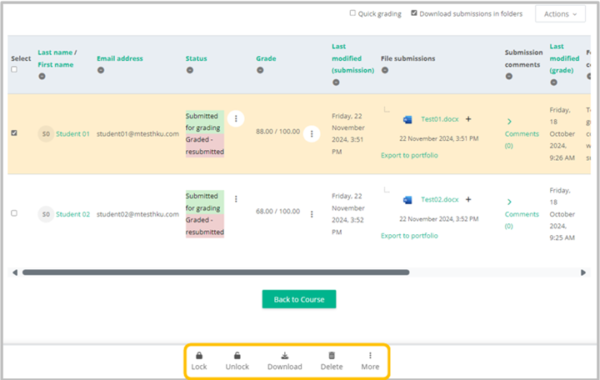Open Student 01 status kebab menu

(236, 119)
